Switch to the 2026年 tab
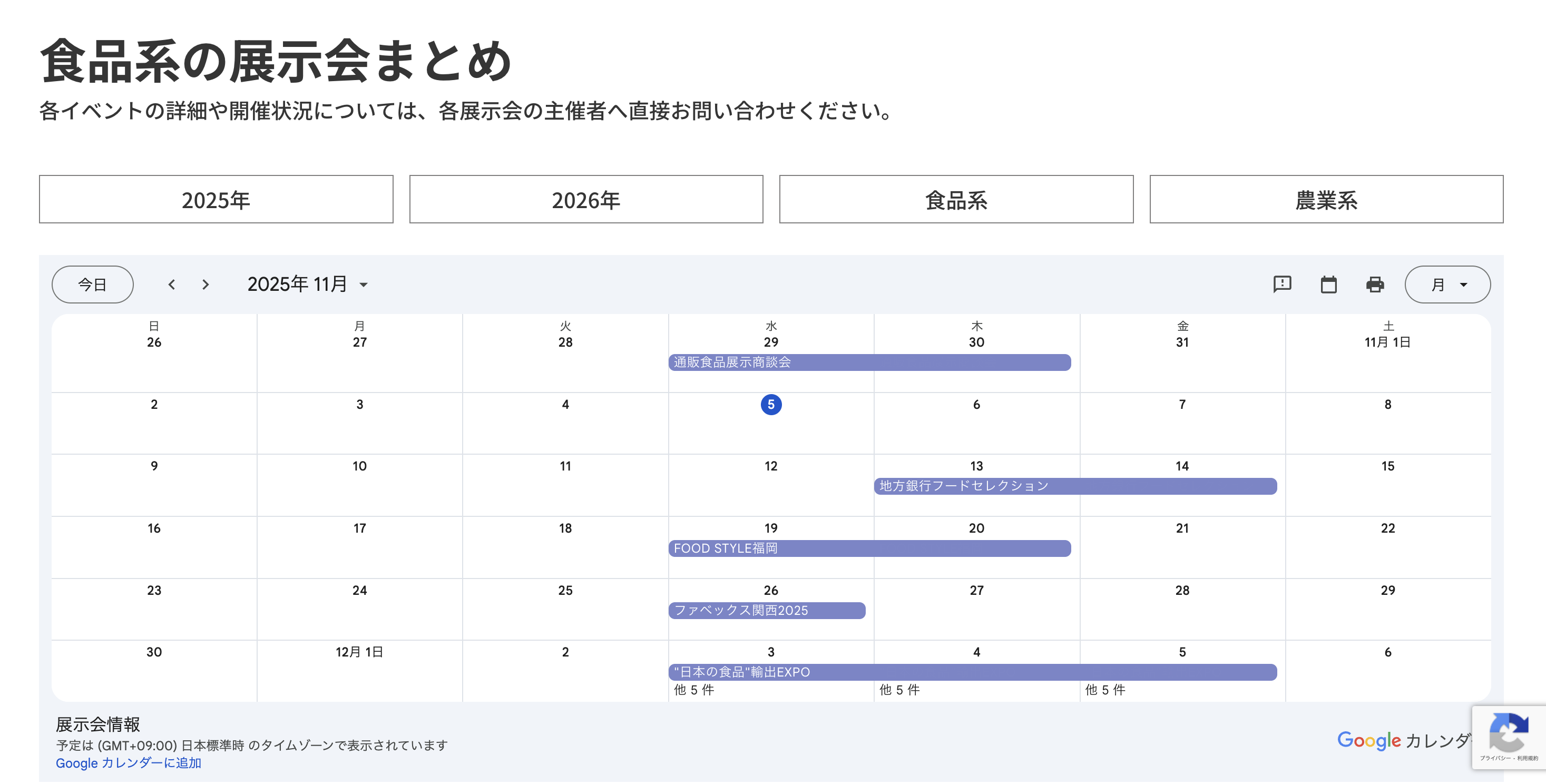Screen dimensions: 1546x784 (586, 199)
